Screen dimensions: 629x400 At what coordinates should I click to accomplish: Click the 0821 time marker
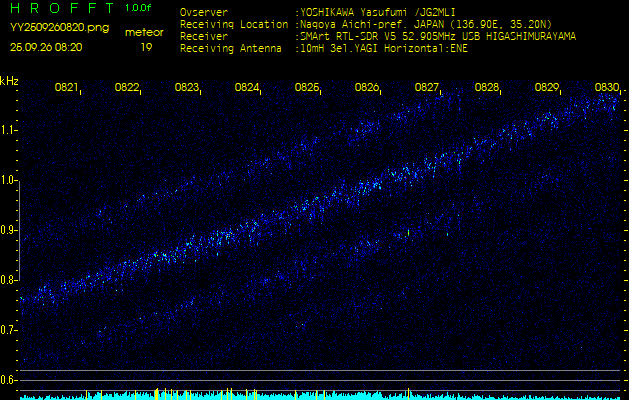[x=67, y=88]
